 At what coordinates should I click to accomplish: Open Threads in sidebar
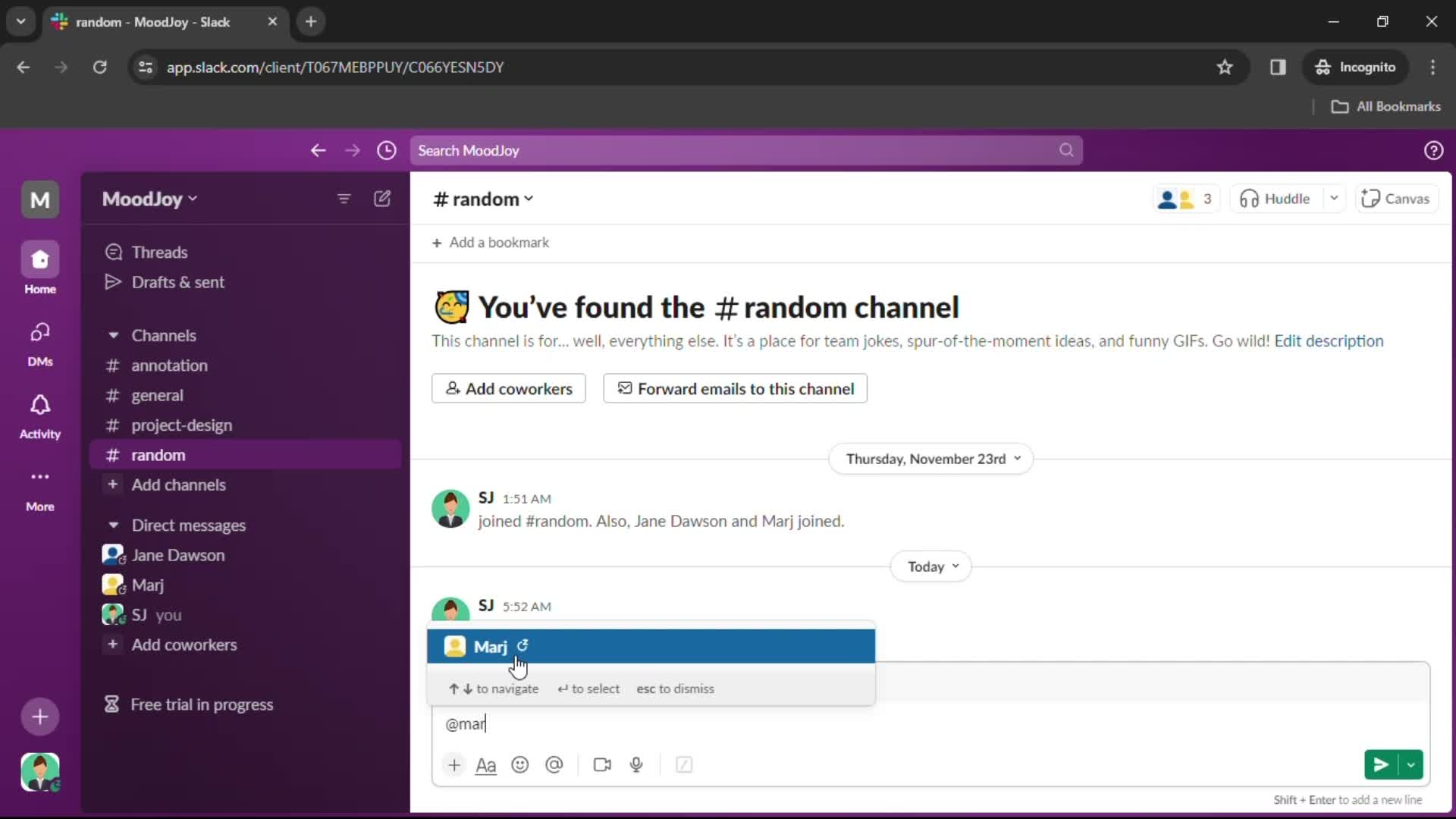(244, 253)
